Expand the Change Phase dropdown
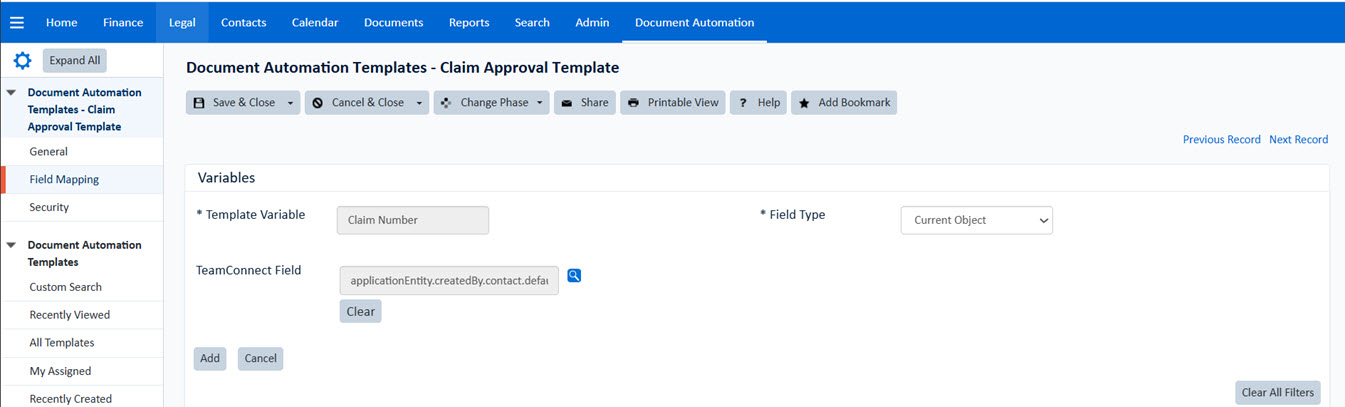 [540, 103]
